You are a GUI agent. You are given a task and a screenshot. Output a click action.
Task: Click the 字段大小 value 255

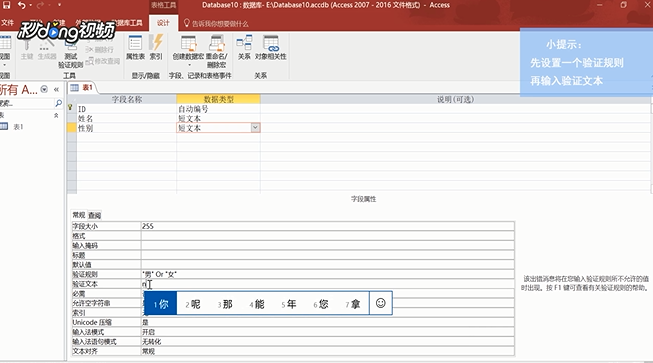[327, 226]
